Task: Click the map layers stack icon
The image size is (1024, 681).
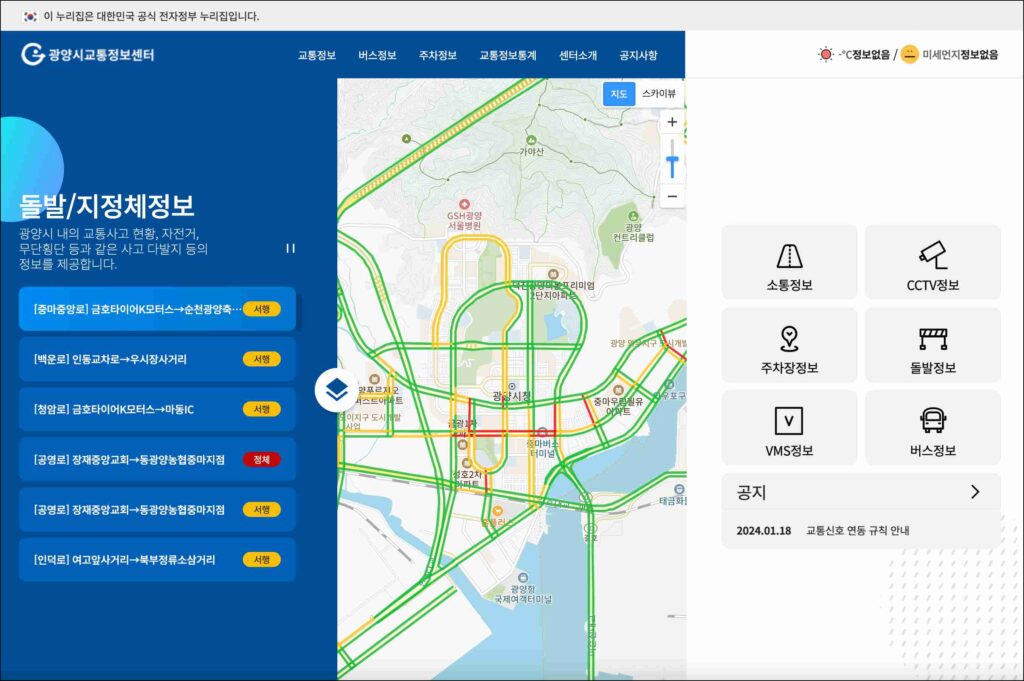Action: pos(337,390)
